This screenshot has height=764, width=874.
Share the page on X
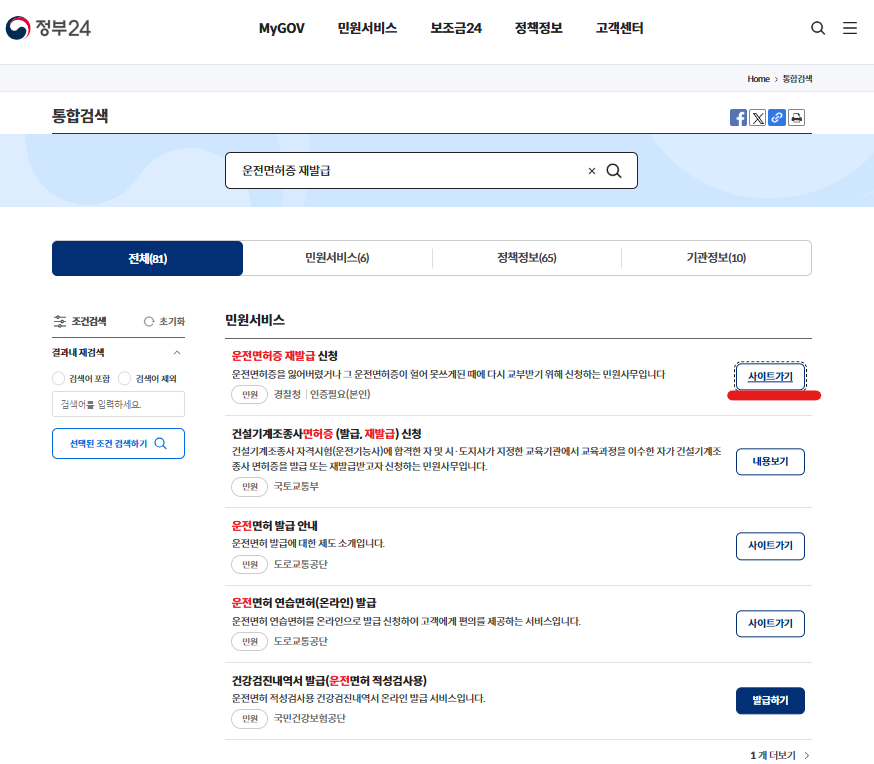tap(757, 117)
